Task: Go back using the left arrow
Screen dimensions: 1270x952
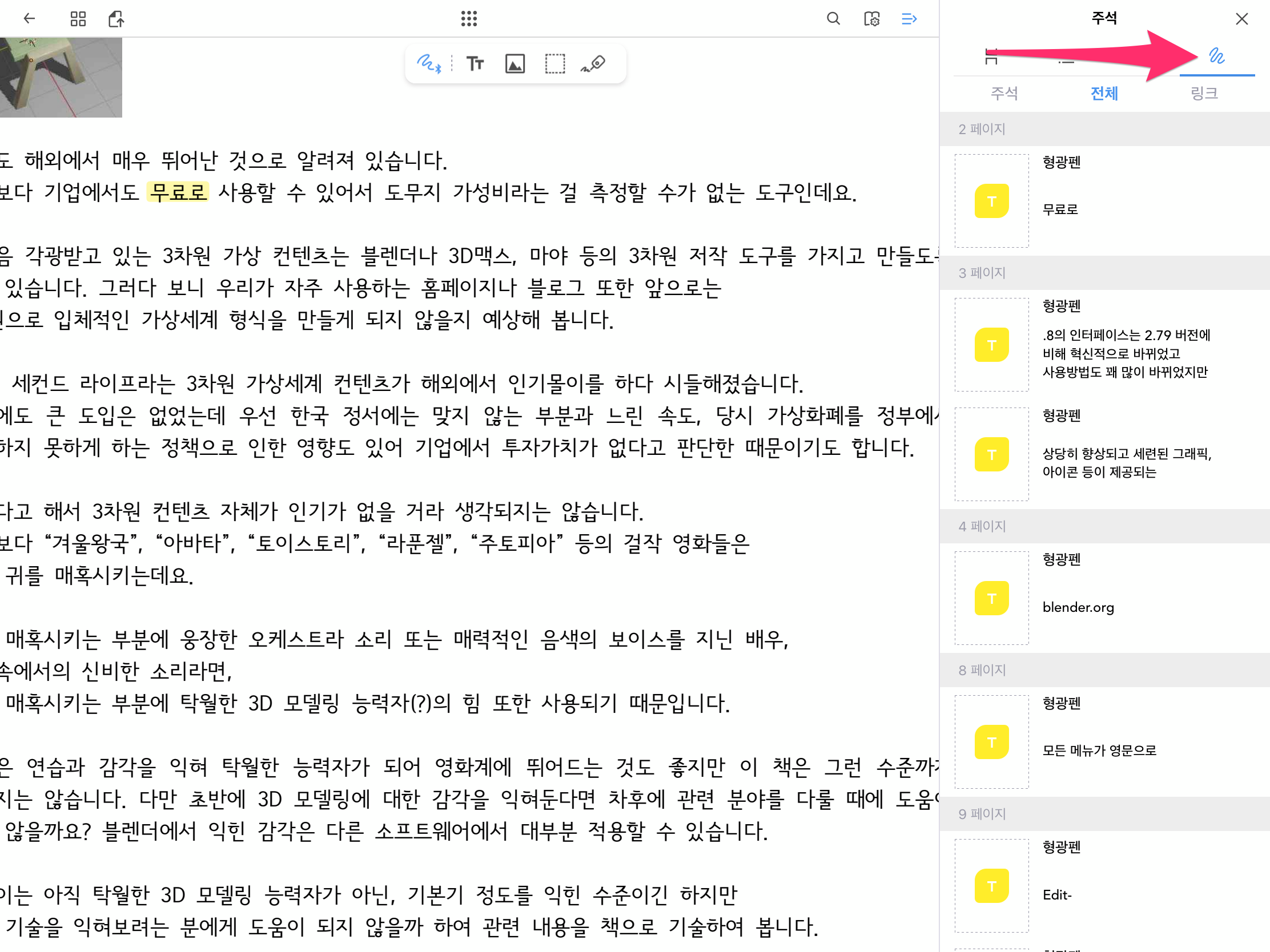Action: pyautogui.click(x=29, y=18)
